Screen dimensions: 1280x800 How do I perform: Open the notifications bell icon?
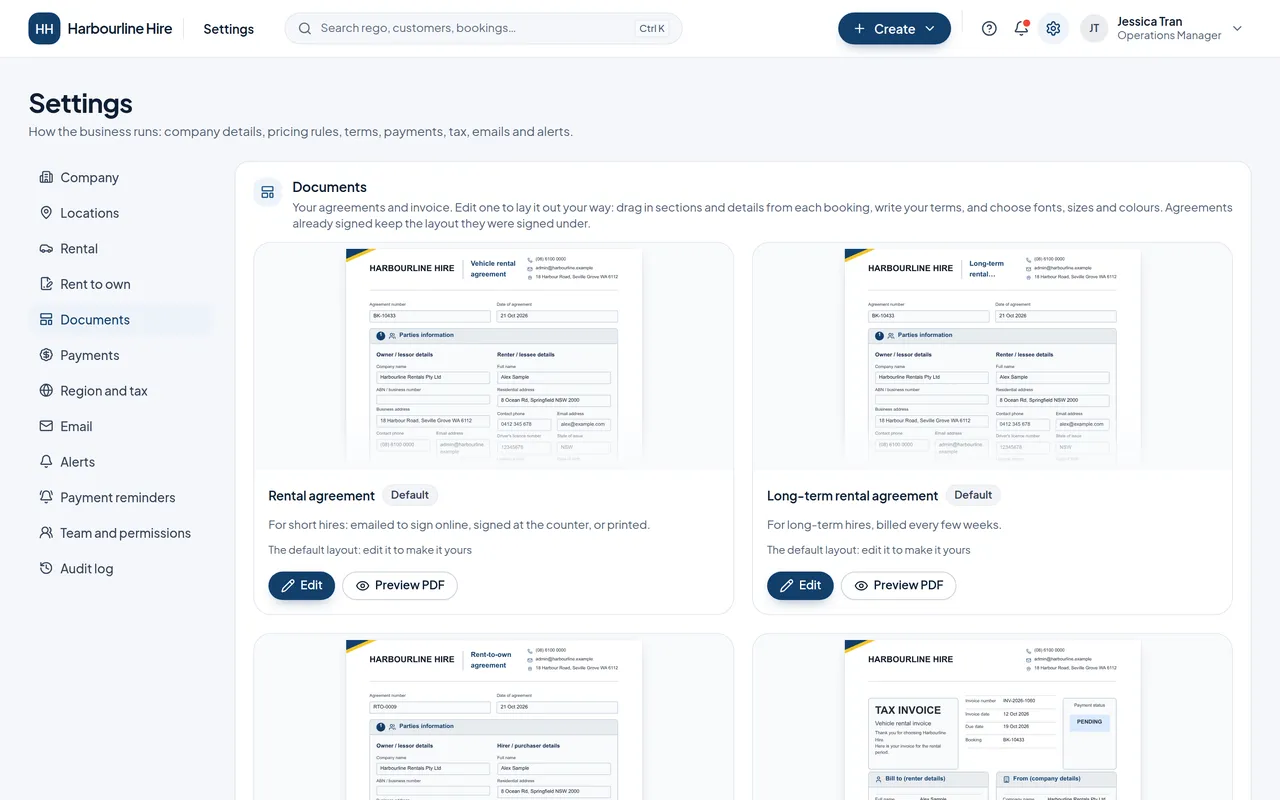tap(1021, 29)
